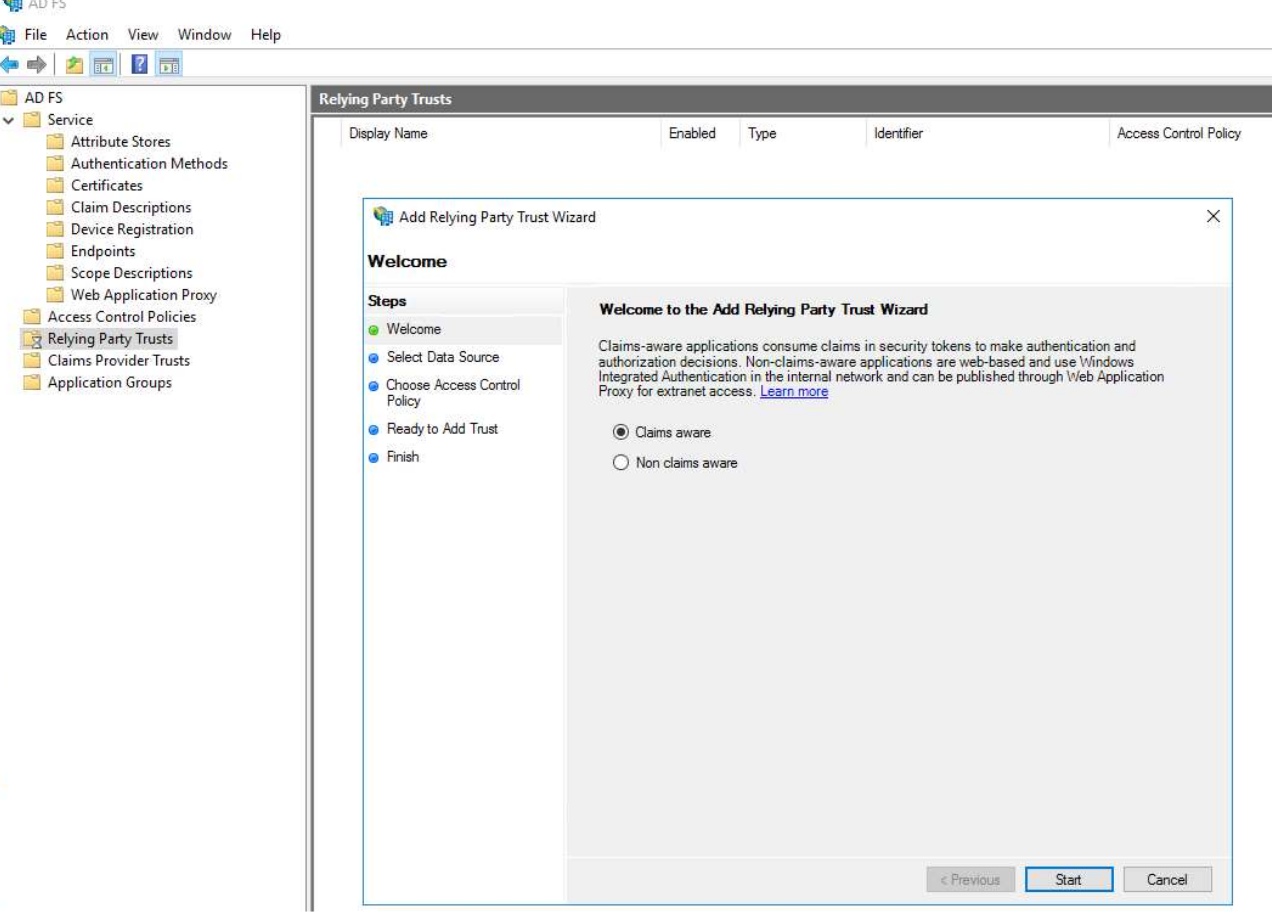This screenshot has width=1272, height=922.
Task: Collapse the Service tree node
Action: point(9,120)
